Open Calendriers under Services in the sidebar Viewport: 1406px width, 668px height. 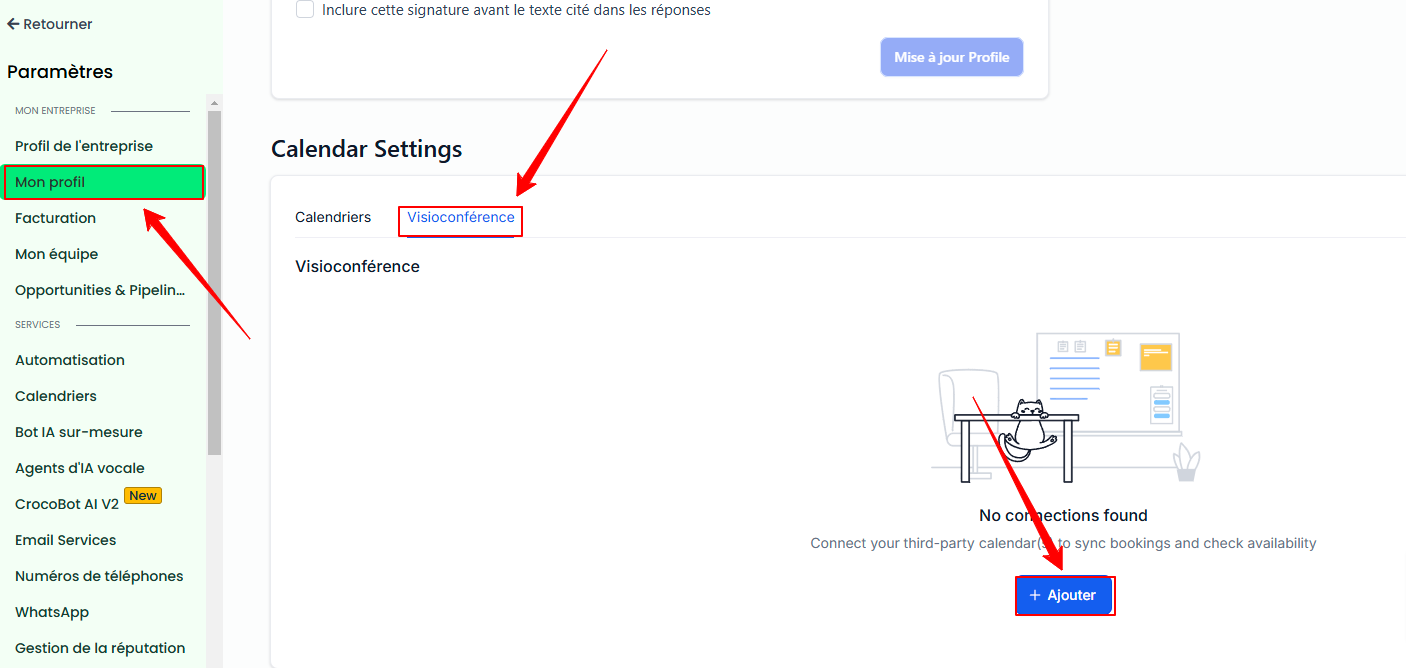pyautogui.click(x=56, y=396)
